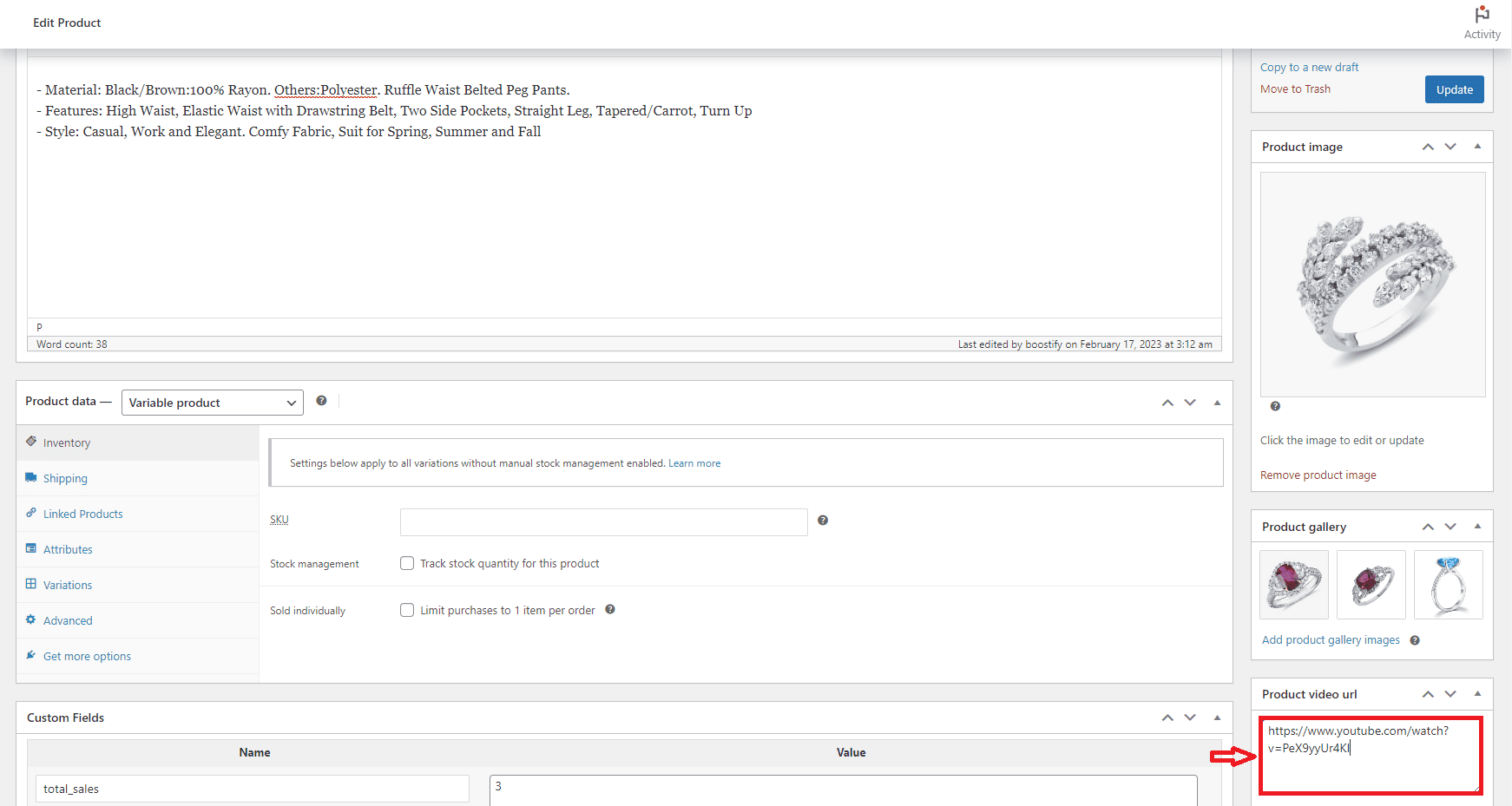1512x806 pixels.
Task: Collapse the Product video url panel
Action: [x=1477, y=694]
